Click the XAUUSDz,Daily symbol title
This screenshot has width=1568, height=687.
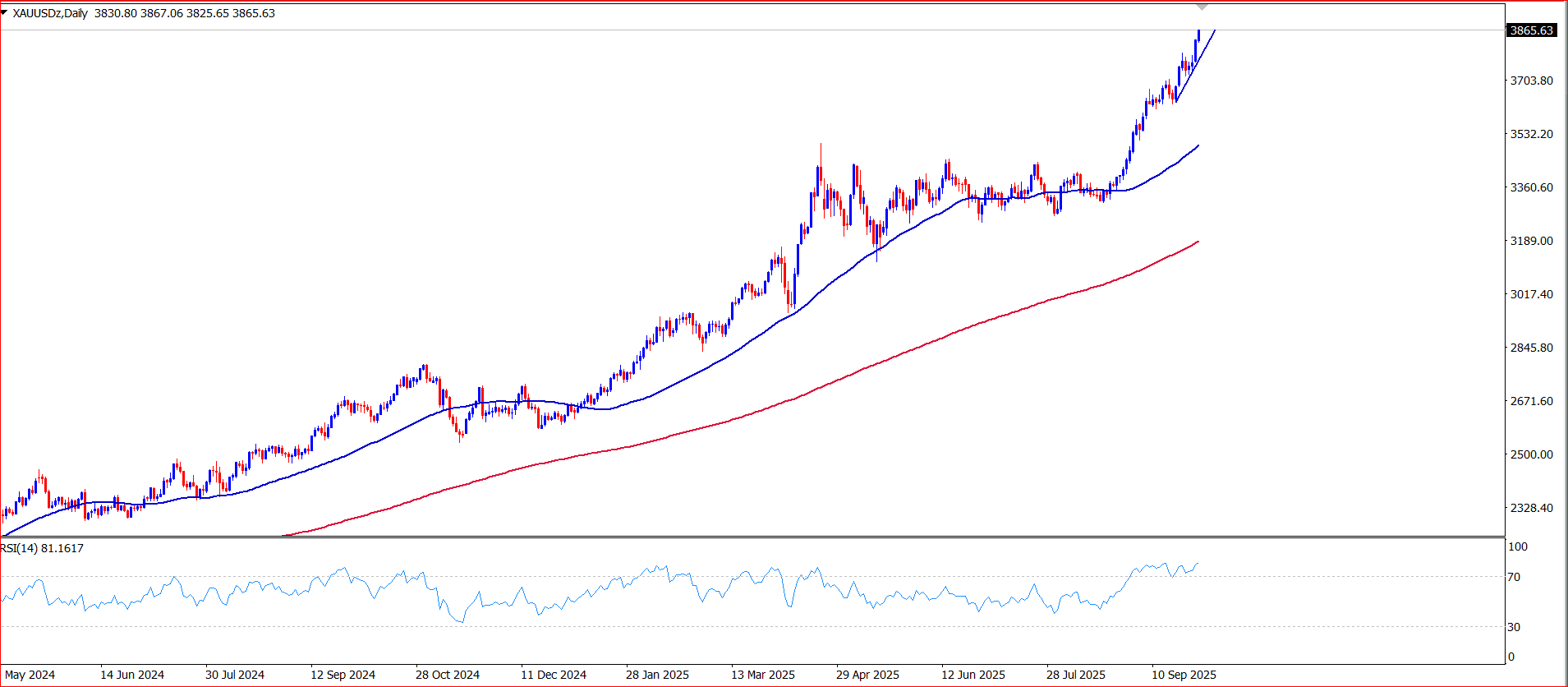click(x=50, y=13)
